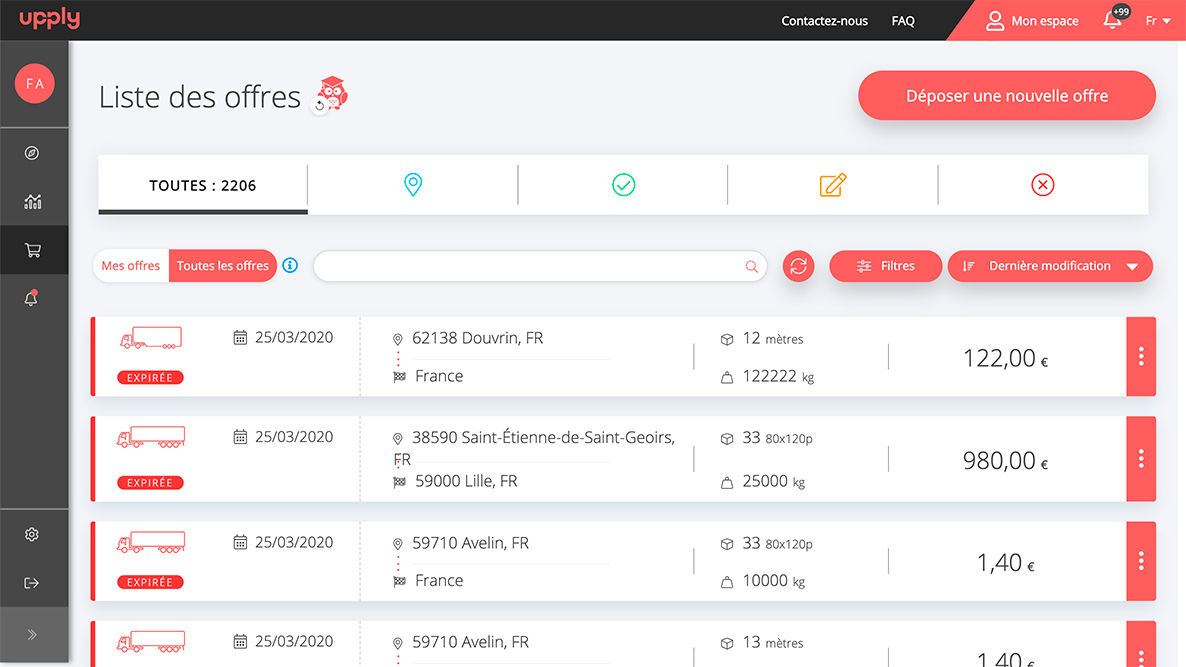This screenshot has height=667, width=1186.
Task: Open the Fr language dropdown
Action: click(1158, 21)
